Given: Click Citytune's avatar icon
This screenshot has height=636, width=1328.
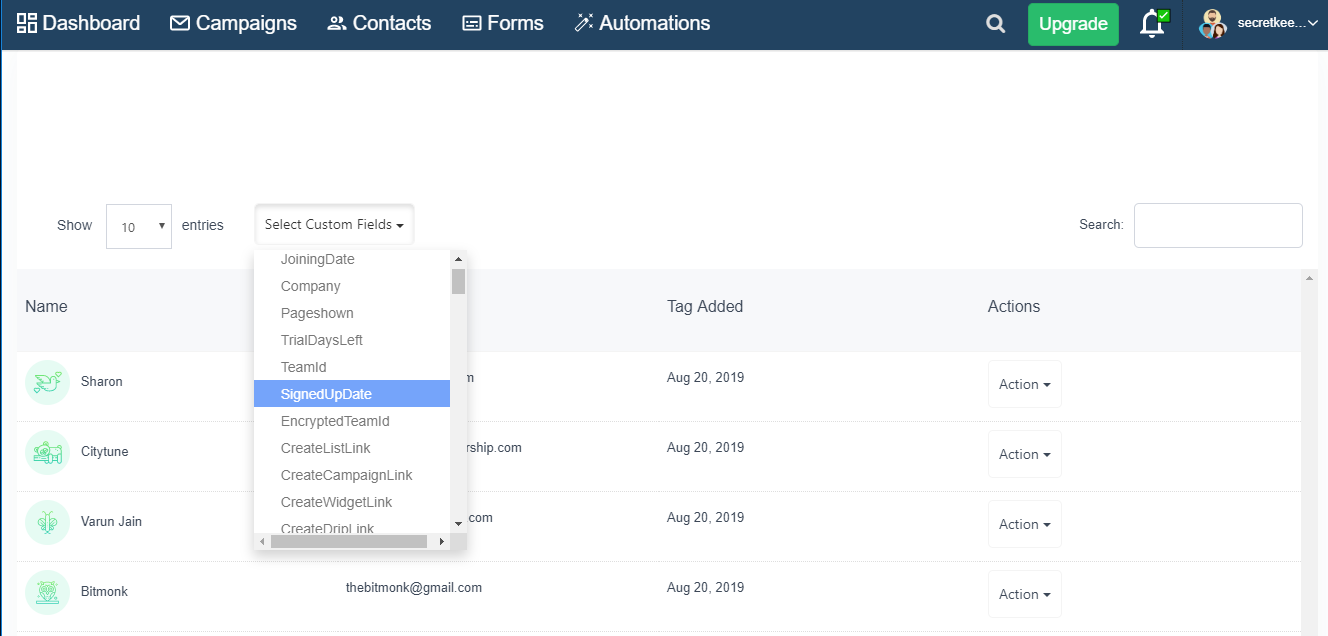Looking at the screenshot, I should coord(47,452).
